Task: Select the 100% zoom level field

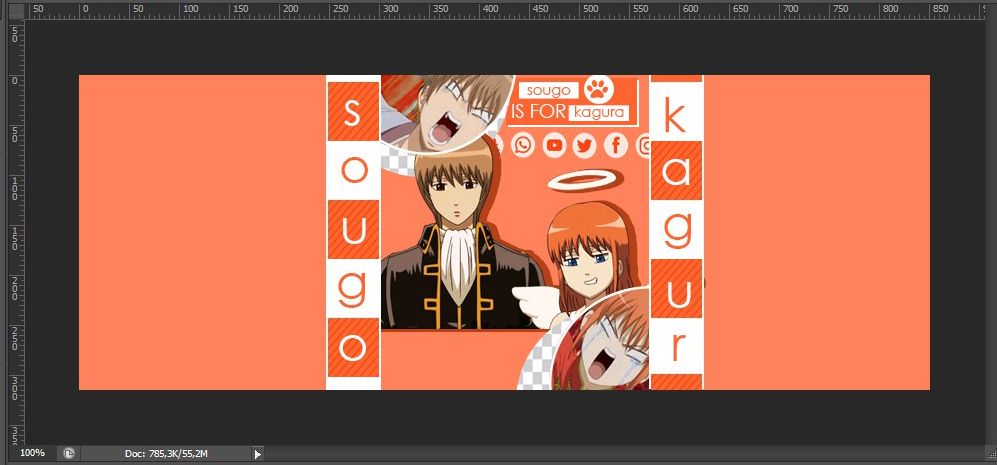Action: [x=32, y=453]
